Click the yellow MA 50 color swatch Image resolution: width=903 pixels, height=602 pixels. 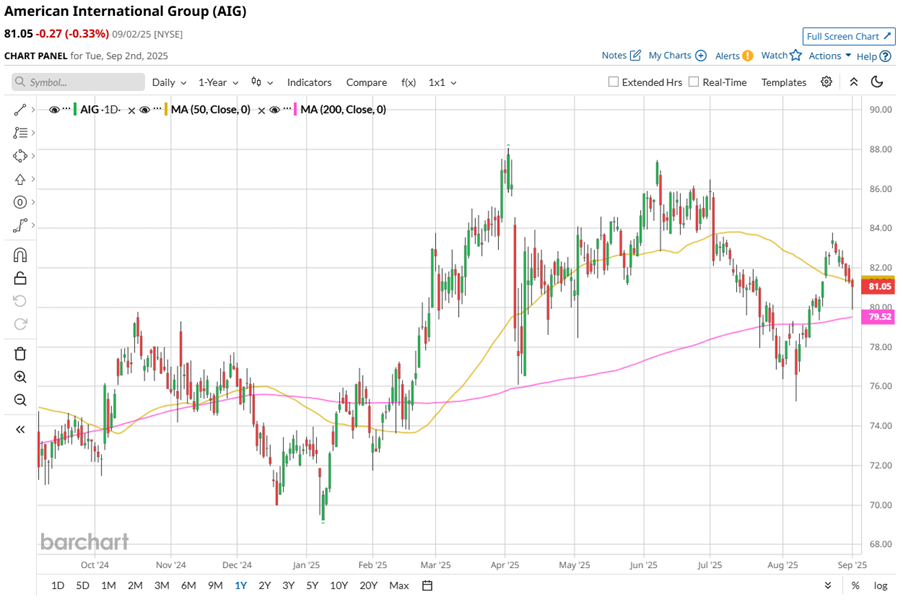coord(166,109)
